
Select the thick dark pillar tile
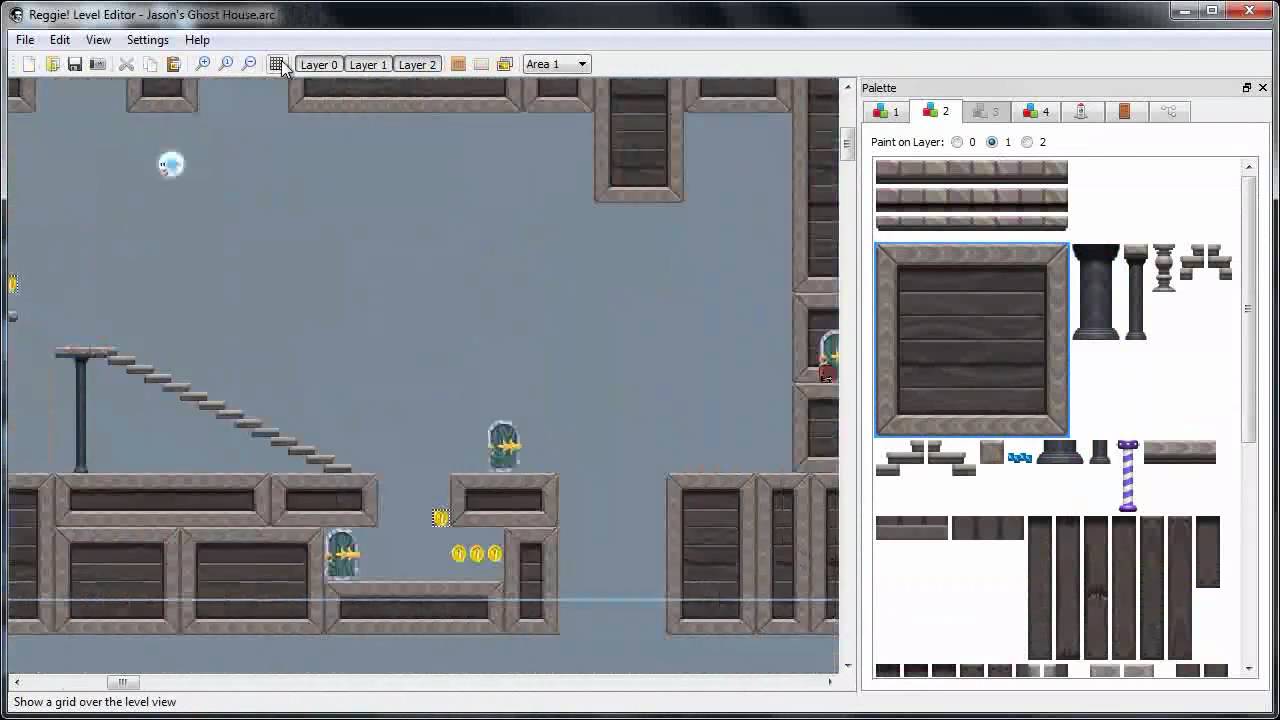(x=1096, y=292)
